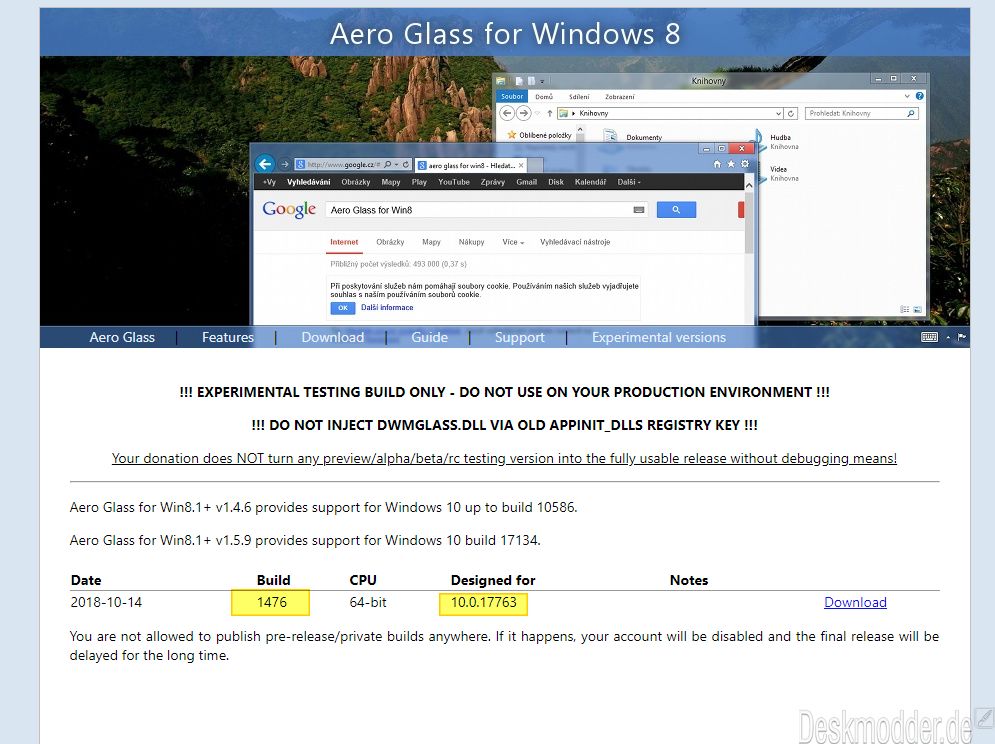Click the keyboard icon in banner taskbar
Viewport: 995px width, 744px height.
coord(930,337)
